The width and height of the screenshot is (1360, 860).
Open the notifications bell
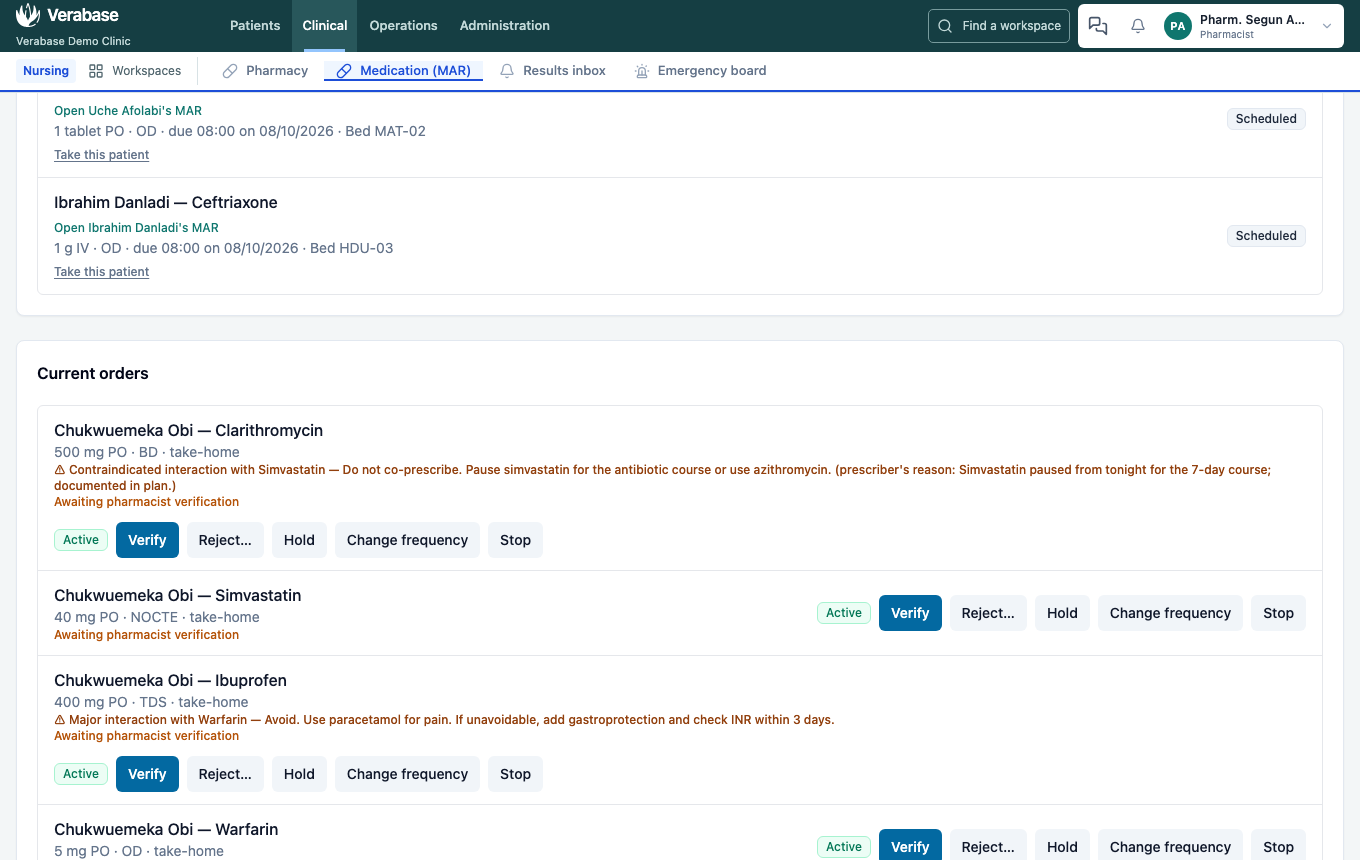click(1138, 26)
